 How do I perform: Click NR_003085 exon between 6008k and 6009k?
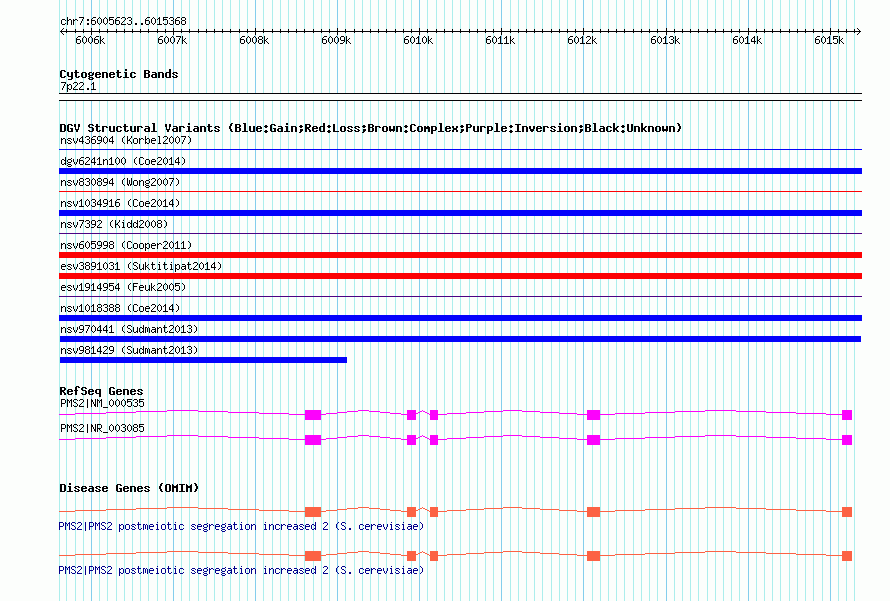[x=313, y=440]
